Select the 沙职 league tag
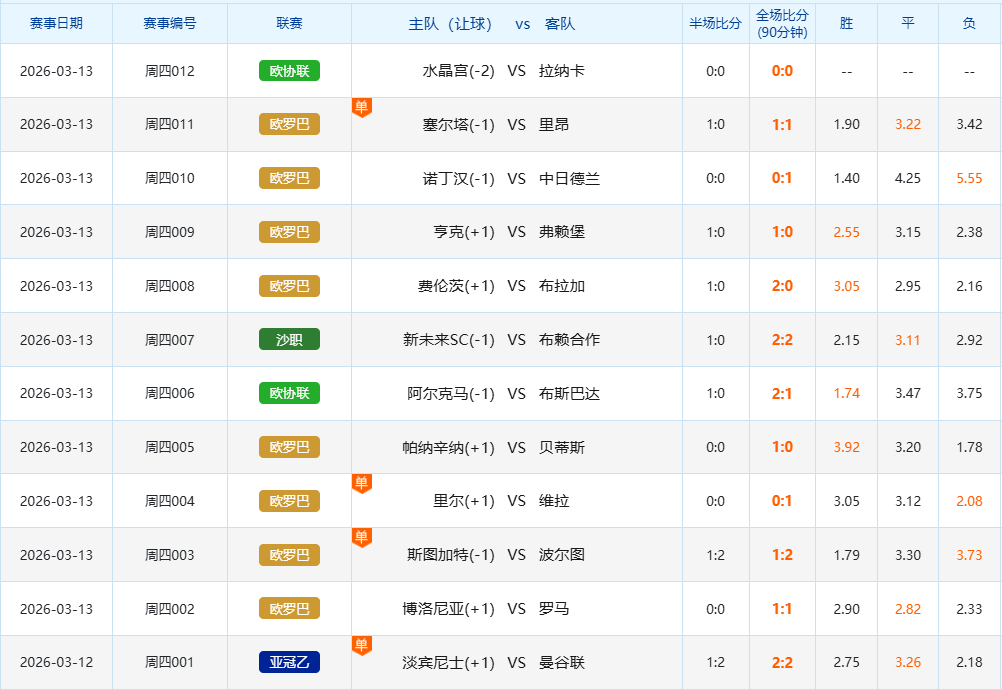 [x=289, y=340]
